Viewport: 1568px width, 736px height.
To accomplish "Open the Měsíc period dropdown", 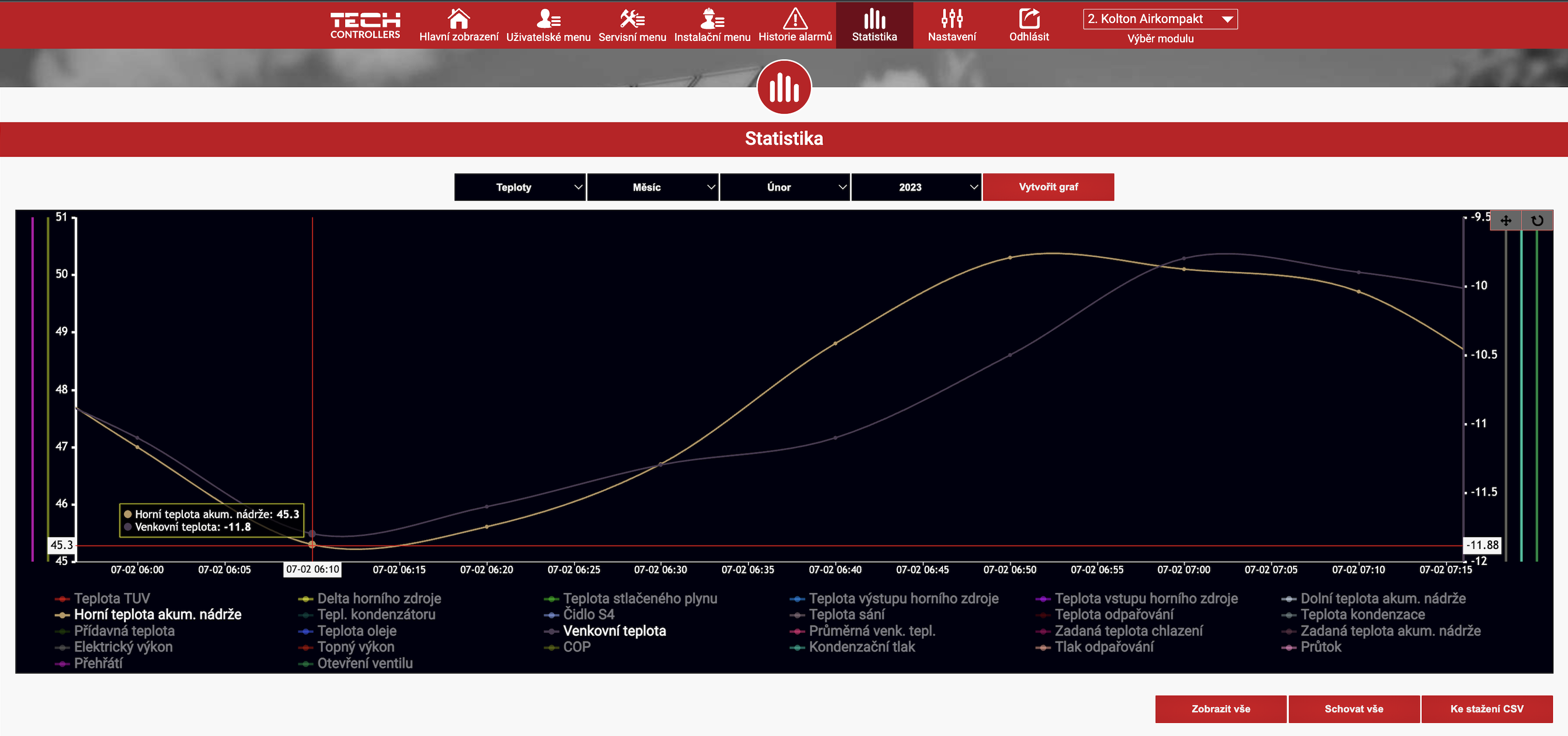I will [652, 187].
